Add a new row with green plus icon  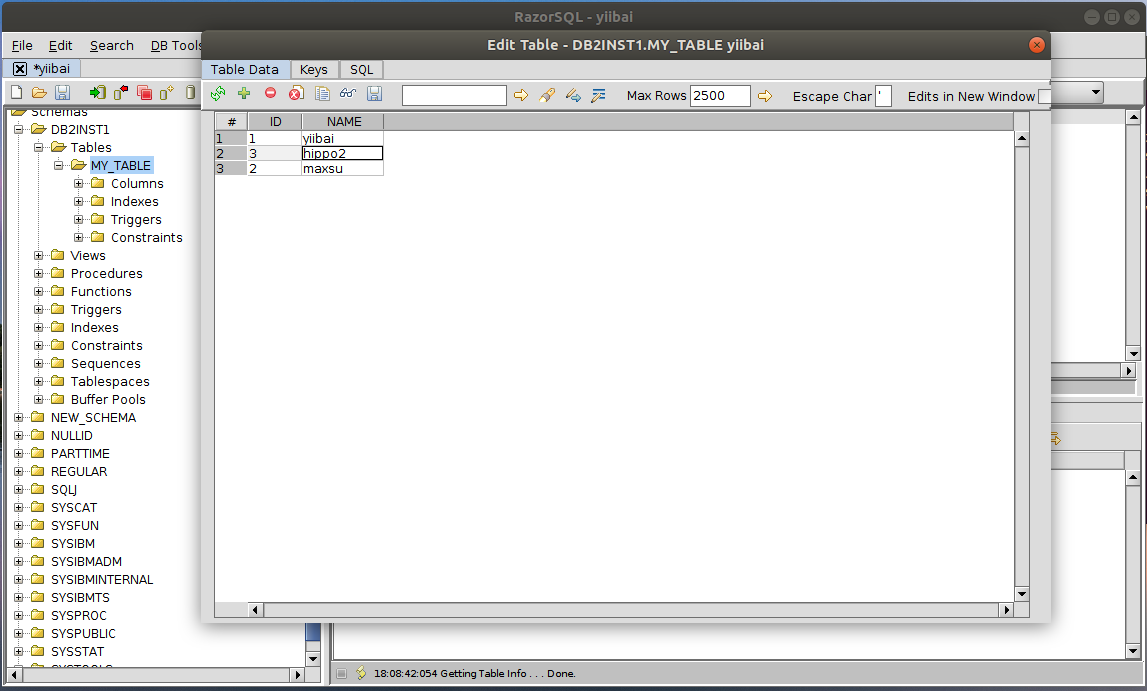244,95
